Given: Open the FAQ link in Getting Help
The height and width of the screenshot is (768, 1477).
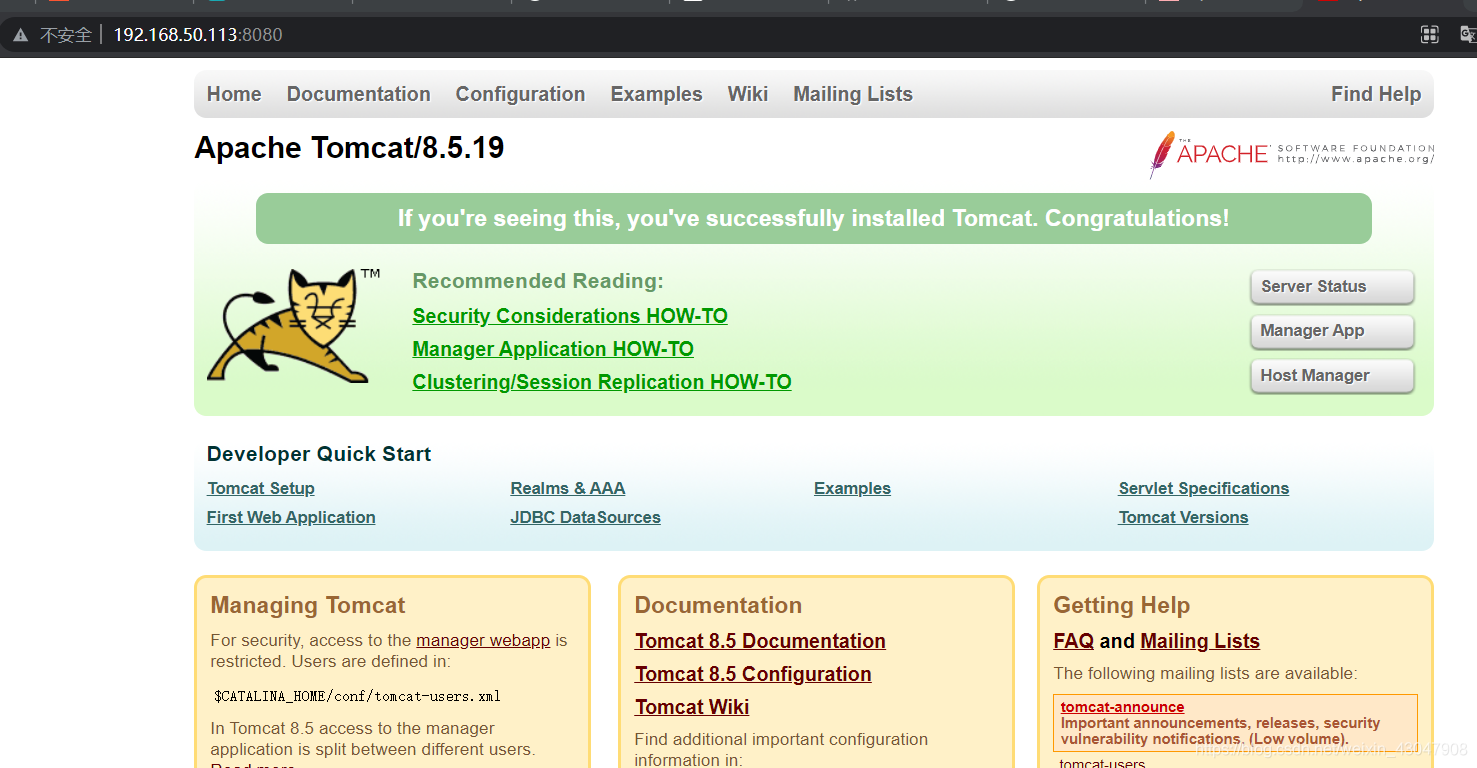Looking at the screenshot, I should coord(1074,641).
